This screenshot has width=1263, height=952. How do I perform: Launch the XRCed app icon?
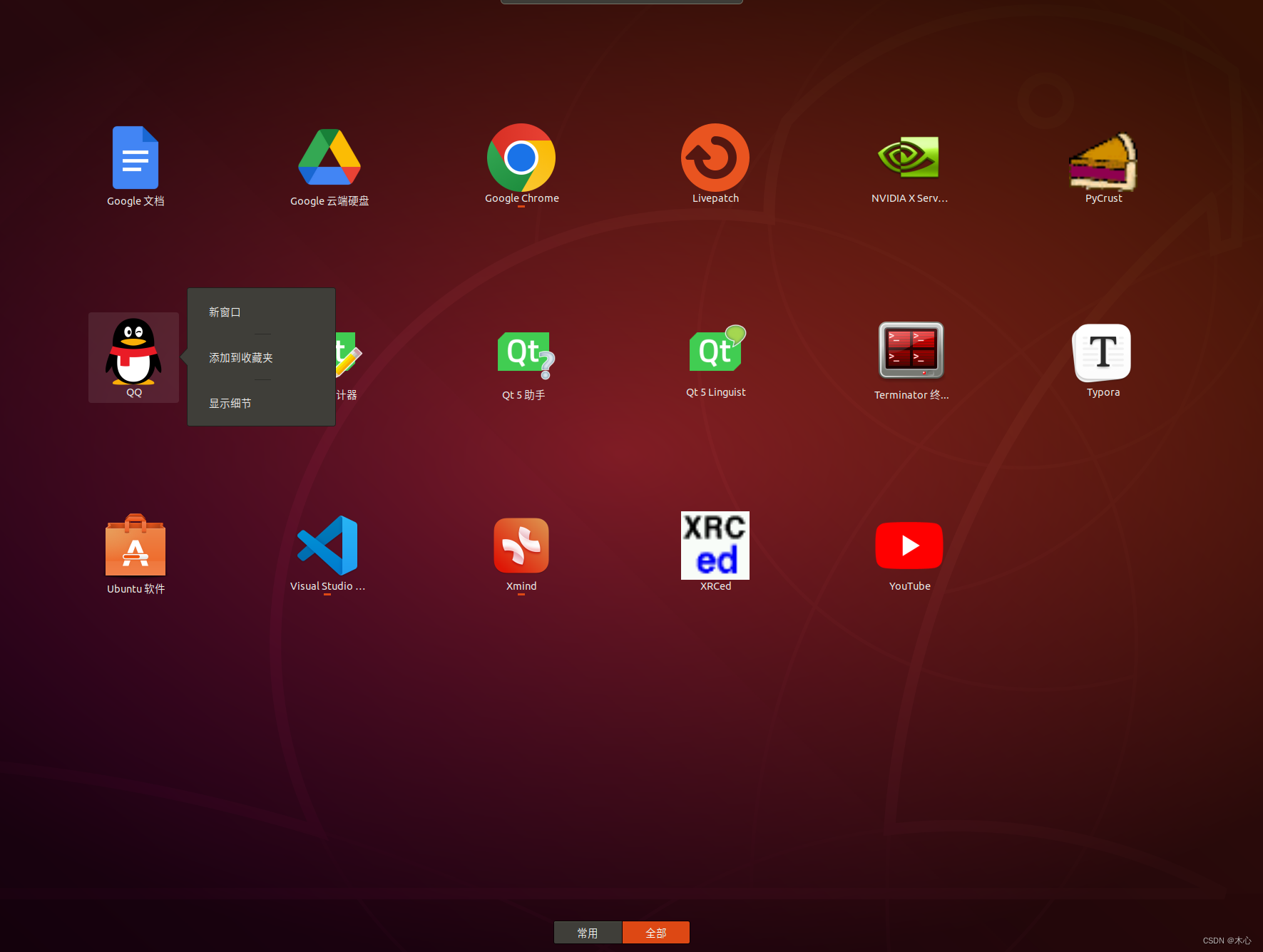click(x=715, y=546)
